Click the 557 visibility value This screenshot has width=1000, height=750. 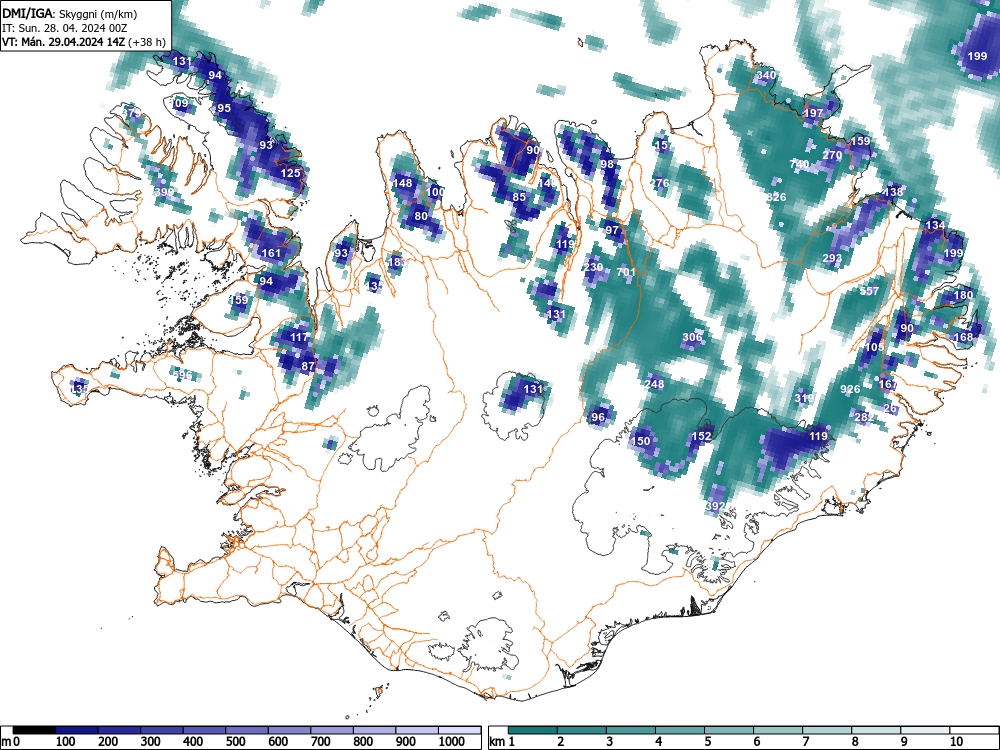[x=869, y=291]
